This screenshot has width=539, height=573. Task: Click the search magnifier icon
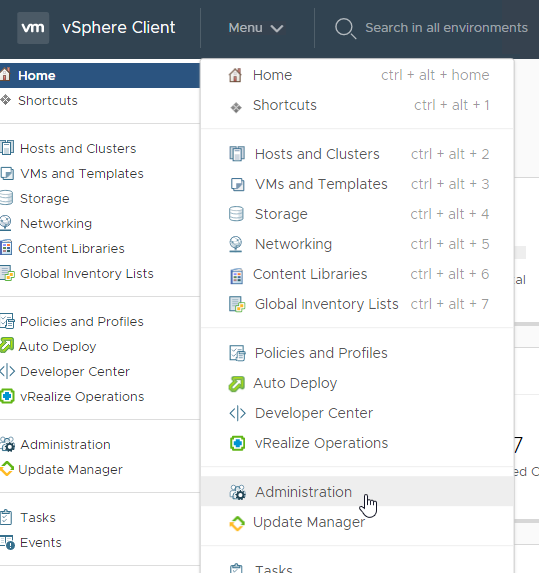click(x=345, y=29)
